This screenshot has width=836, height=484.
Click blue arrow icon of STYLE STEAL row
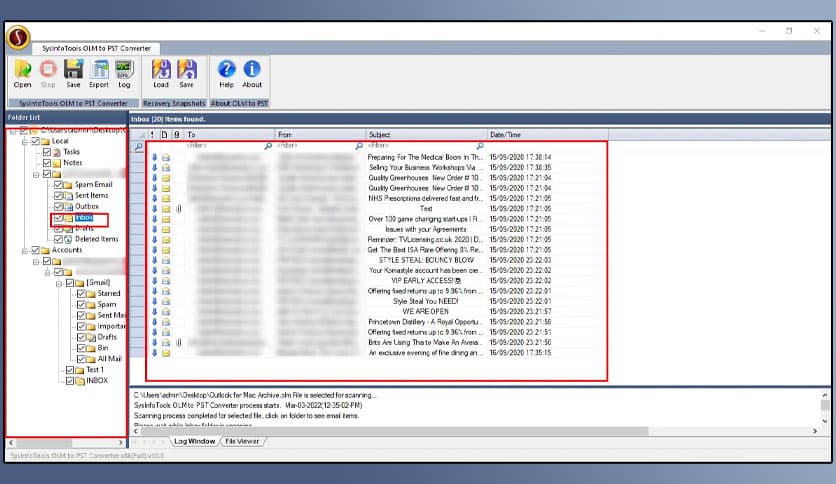(x=155, y=260)
